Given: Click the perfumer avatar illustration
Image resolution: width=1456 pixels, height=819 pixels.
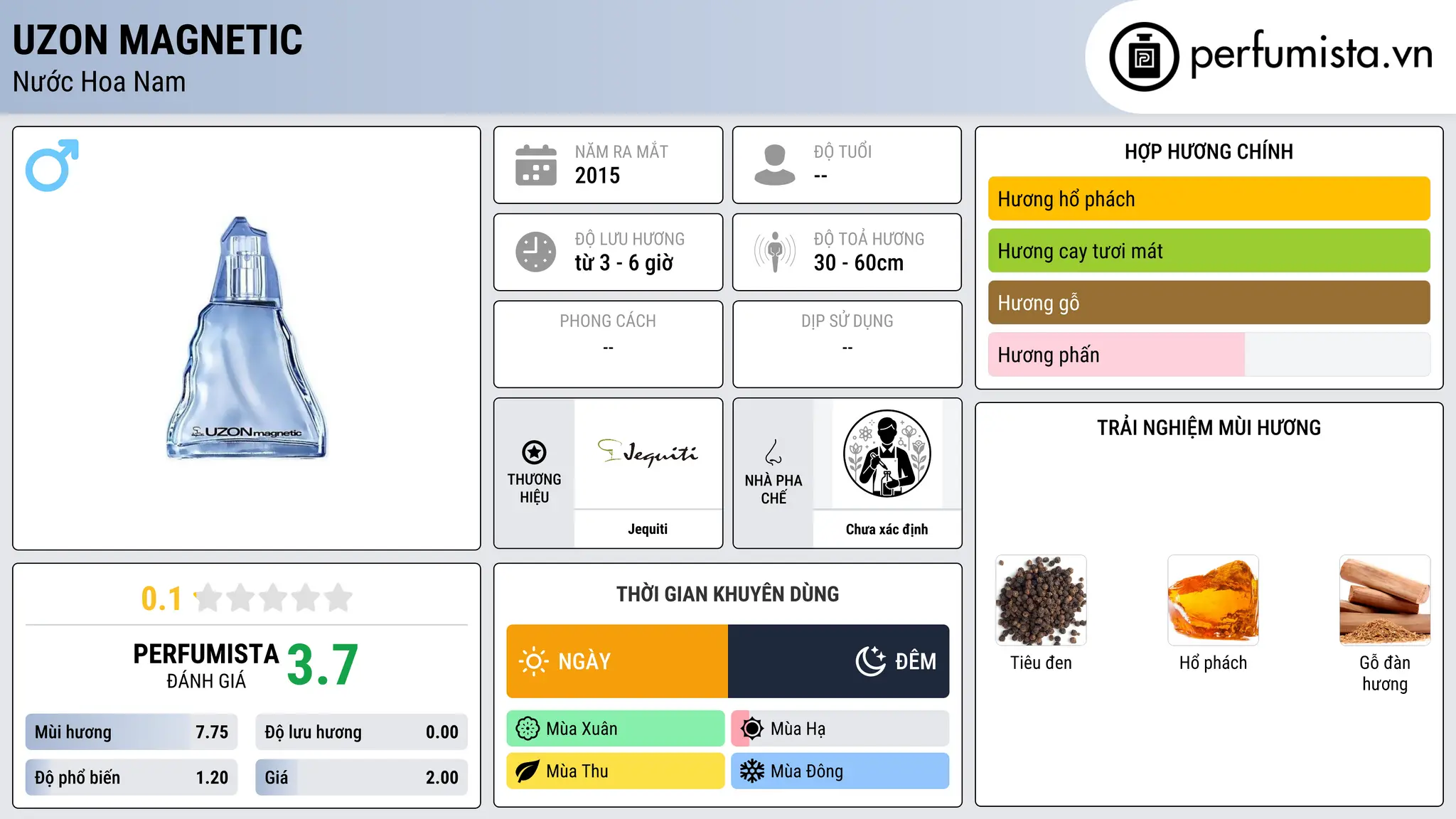Looking at the screenshot, I should point(887,454).
